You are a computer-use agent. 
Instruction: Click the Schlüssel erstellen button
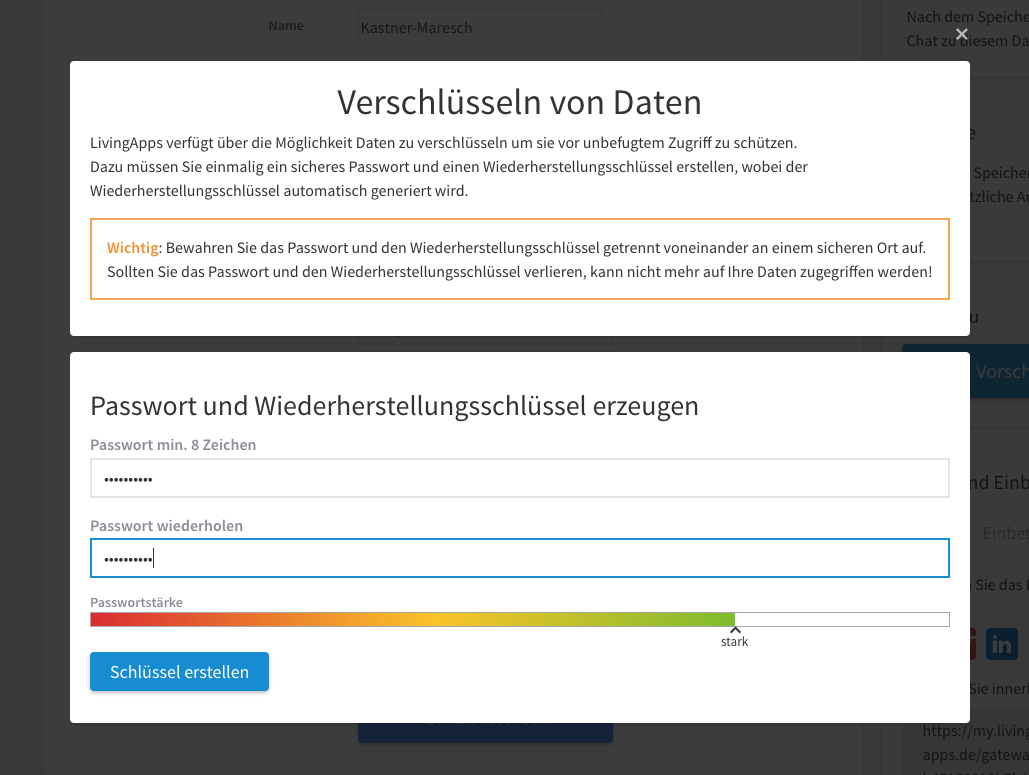(179, 671)
